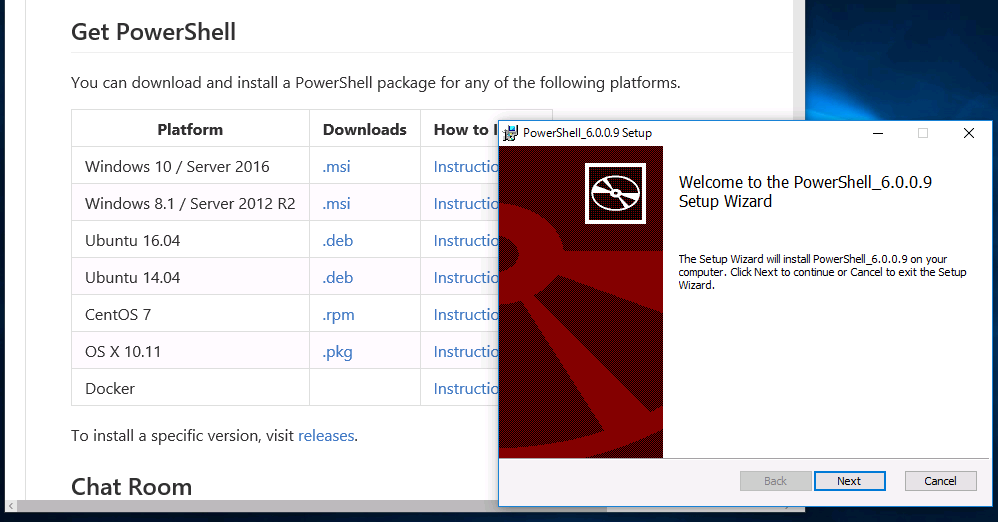
Task: Click Next in PowerShell Setup Wizard
Action: coord(849,481)
